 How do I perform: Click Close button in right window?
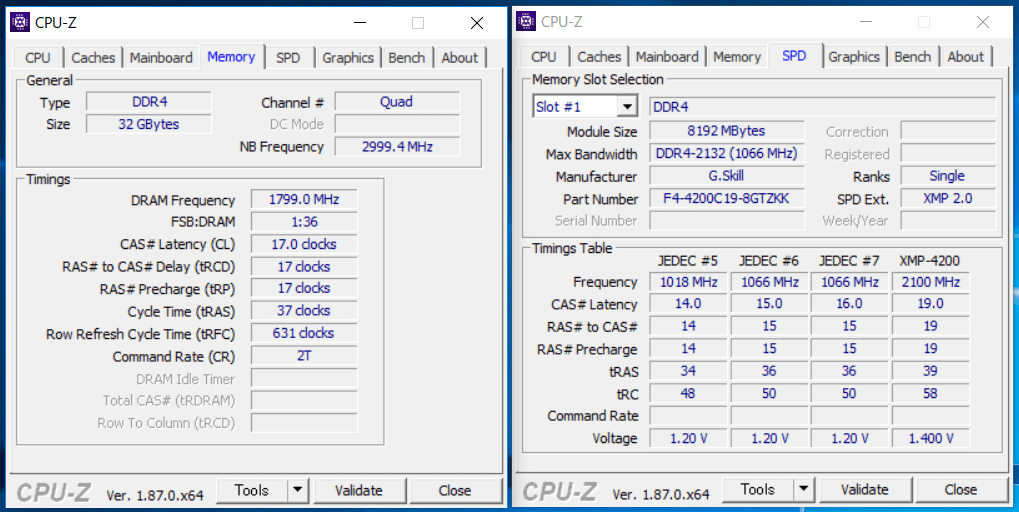tap(961, 489)
